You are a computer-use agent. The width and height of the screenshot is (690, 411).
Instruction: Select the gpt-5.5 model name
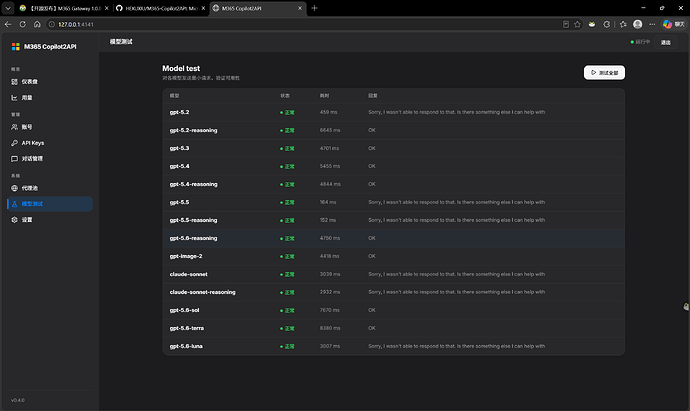[180, 202]
